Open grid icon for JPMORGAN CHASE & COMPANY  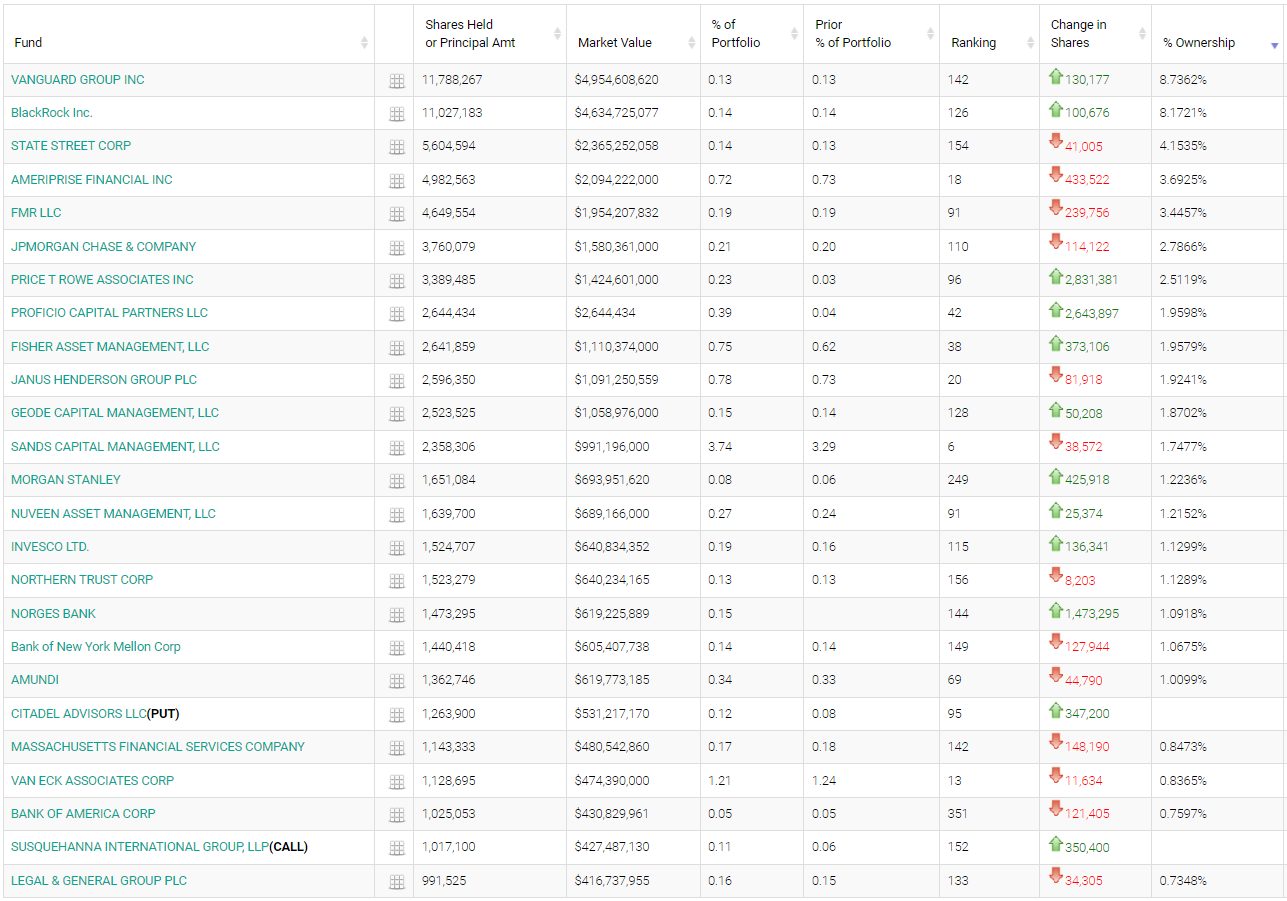[396, 248]
